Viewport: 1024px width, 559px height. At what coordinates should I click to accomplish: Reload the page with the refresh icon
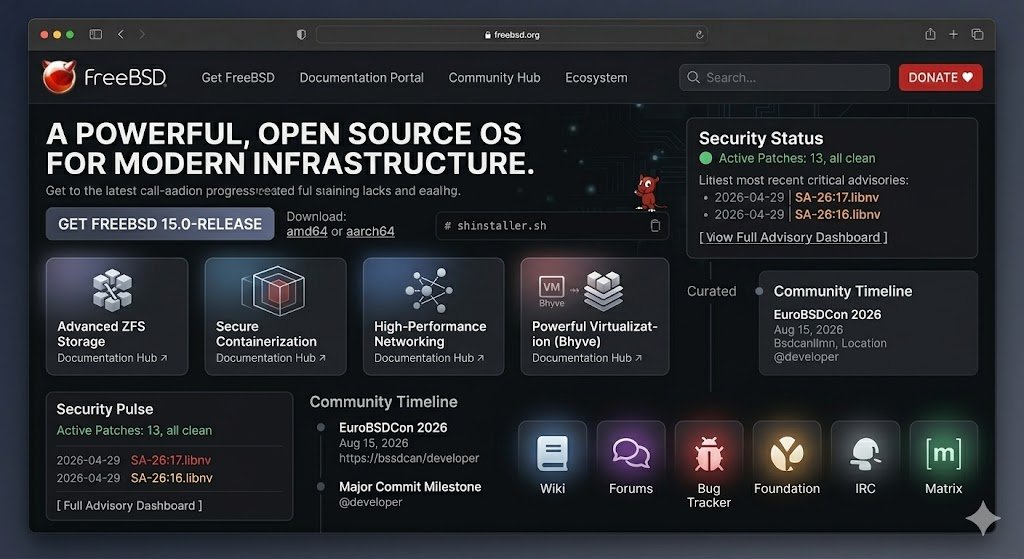699,35
